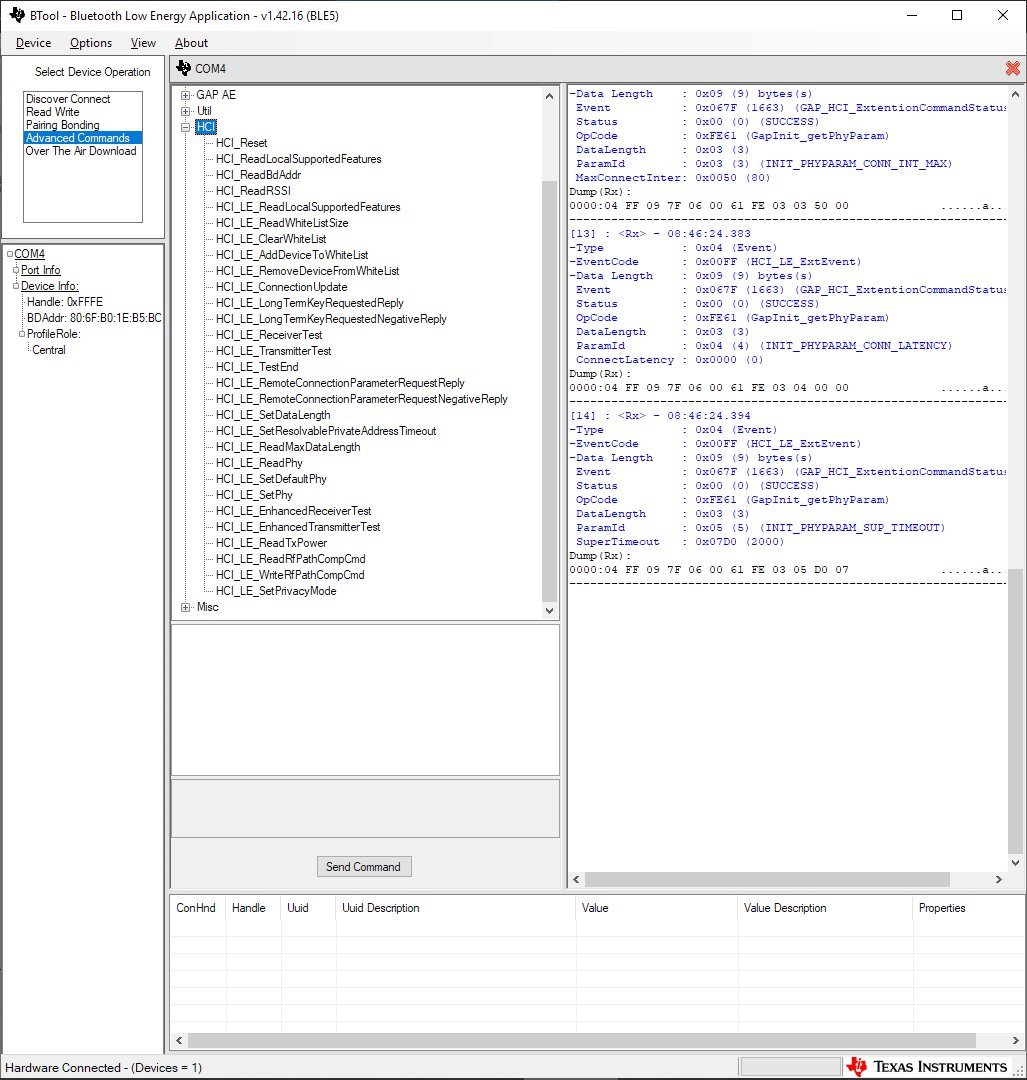Screen dimensions: 1027x1080
Task: Click the Bluetooth icon next to the COM4 tab
Action: (x=184, y=68)
